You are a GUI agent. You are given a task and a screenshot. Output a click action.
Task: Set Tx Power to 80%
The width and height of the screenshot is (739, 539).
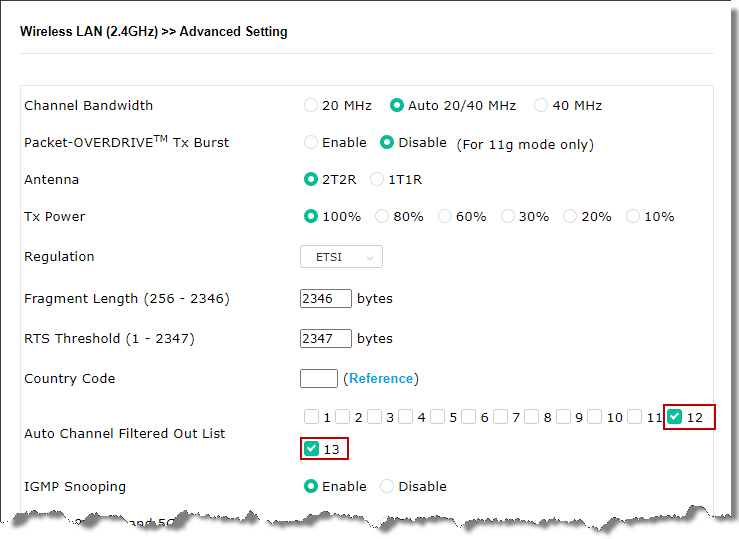click(382, 216)
